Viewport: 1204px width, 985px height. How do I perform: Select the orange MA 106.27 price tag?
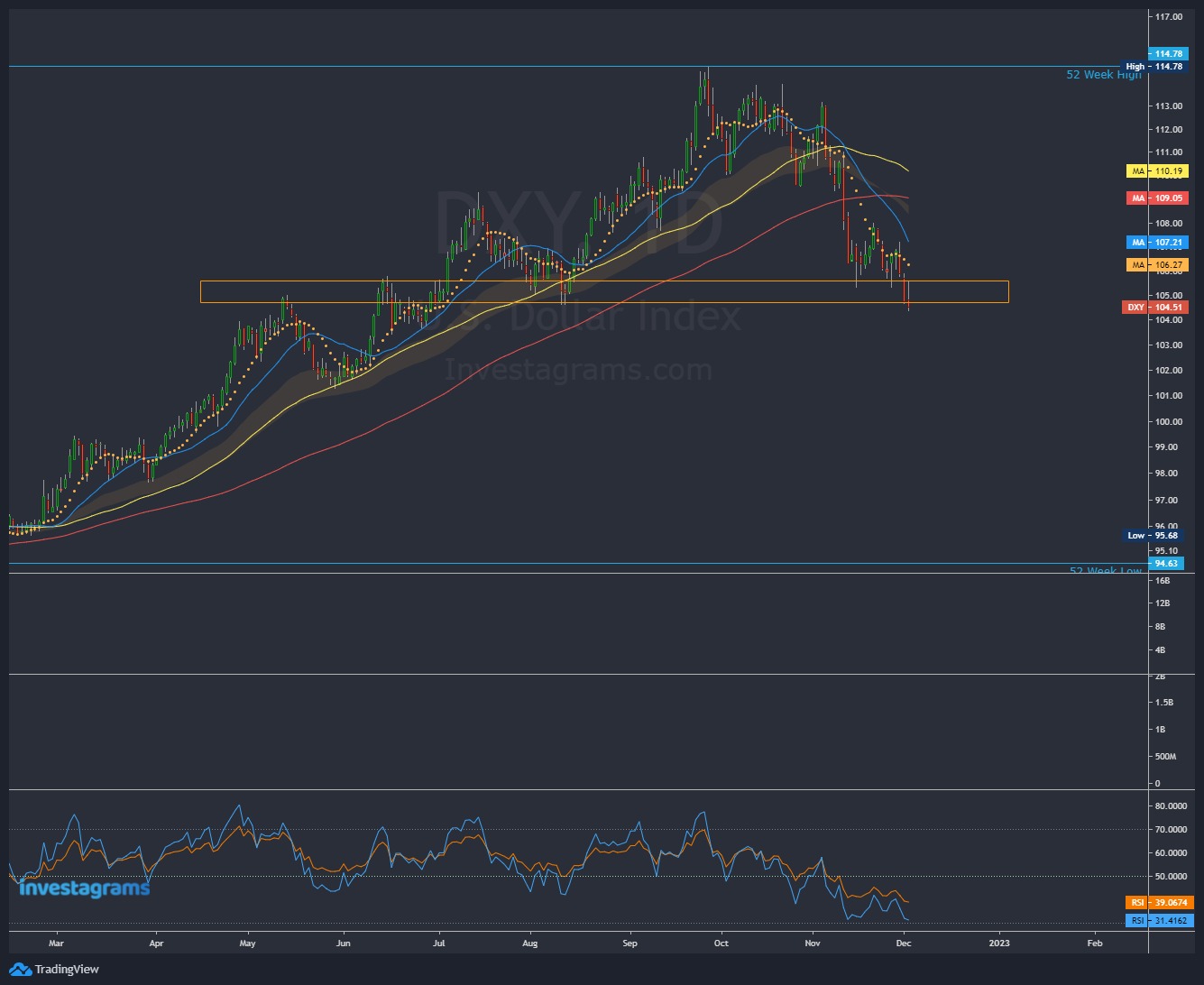coord(1157,263)
